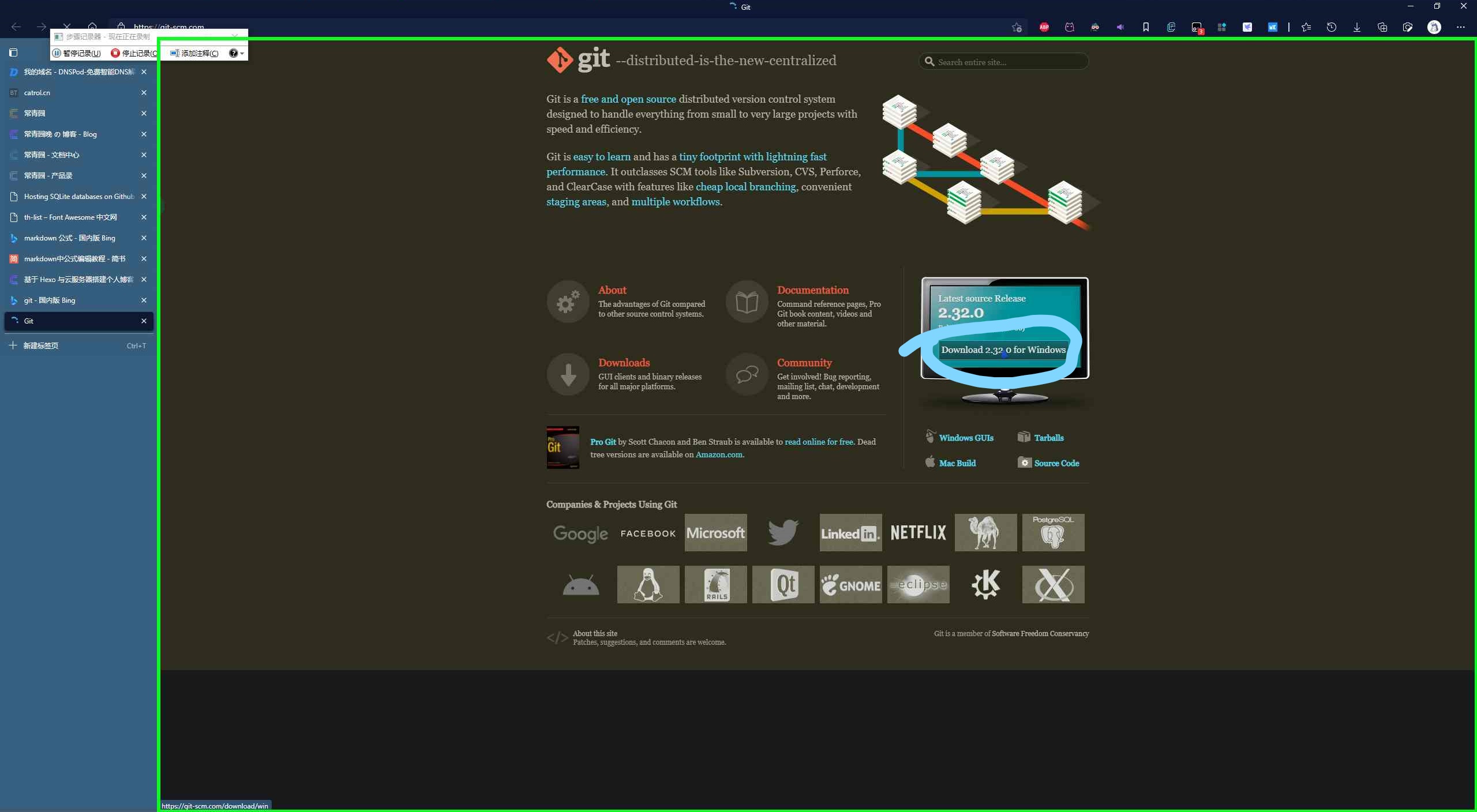Toggle the favorites star for this page

click(x=1017, y=27)
